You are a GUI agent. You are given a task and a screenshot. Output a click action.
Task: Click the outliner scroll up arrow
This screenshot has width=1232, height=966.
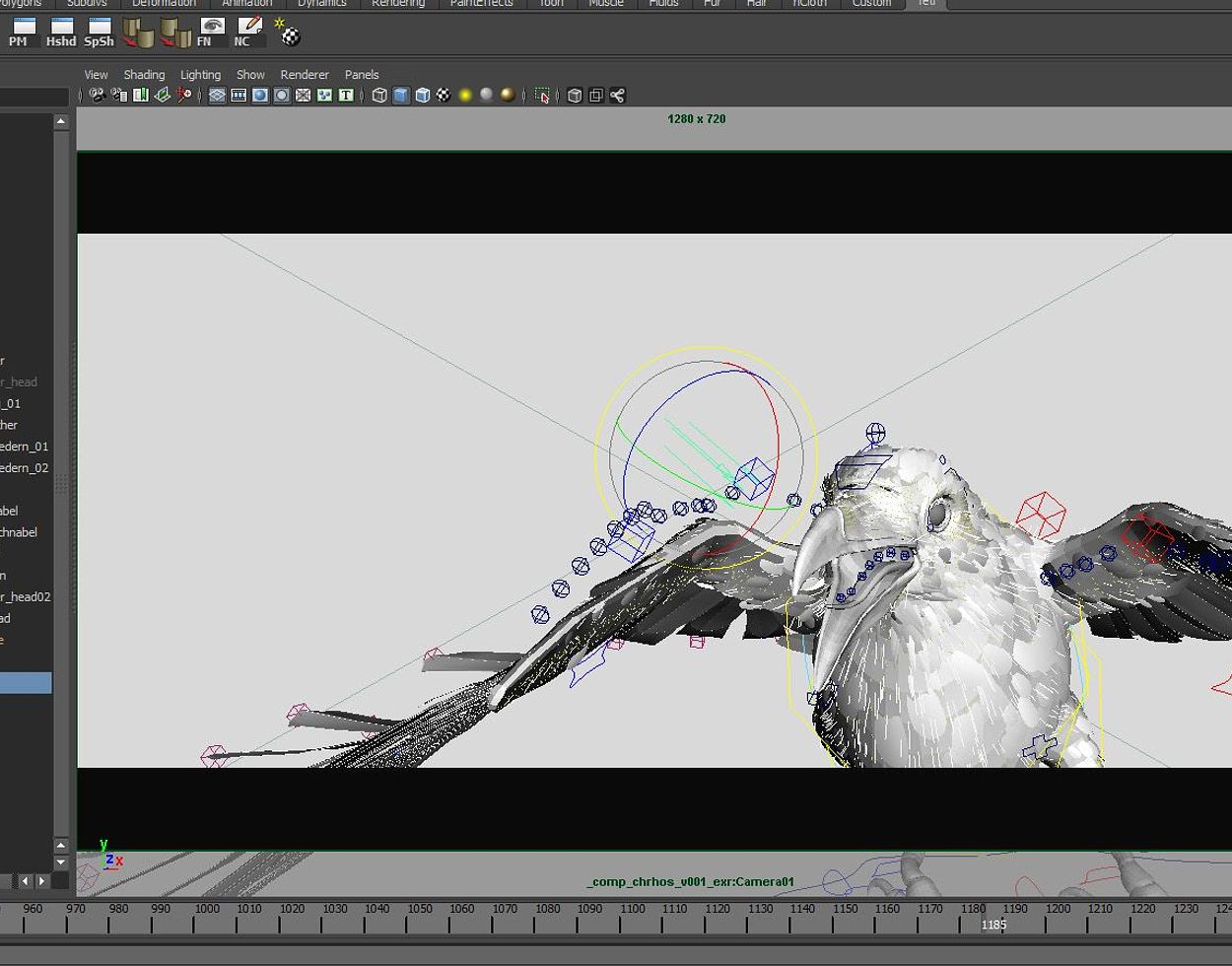pyautogui.click(x=61, y=121)
